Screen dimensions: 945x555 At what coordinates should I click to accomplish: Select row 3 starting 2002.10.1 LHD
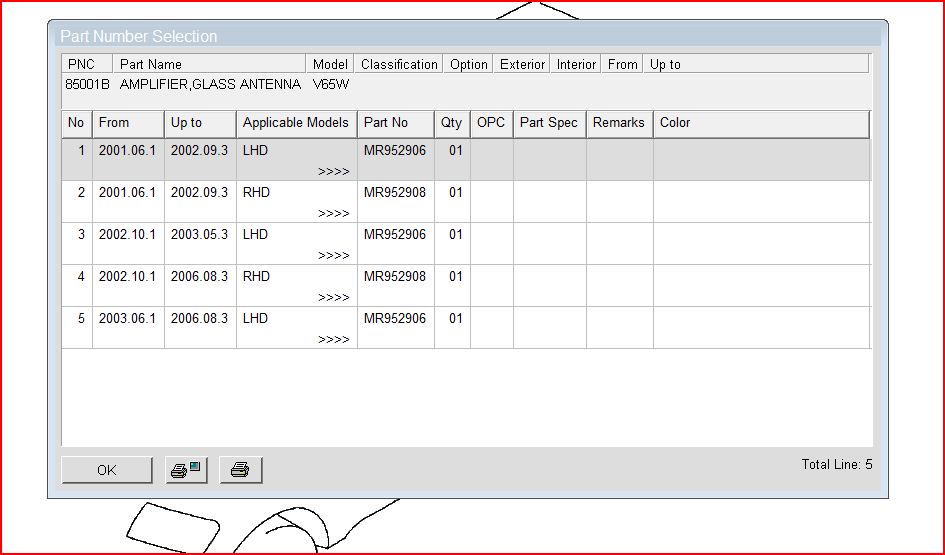pyautogui.click(x=127, y=235)
